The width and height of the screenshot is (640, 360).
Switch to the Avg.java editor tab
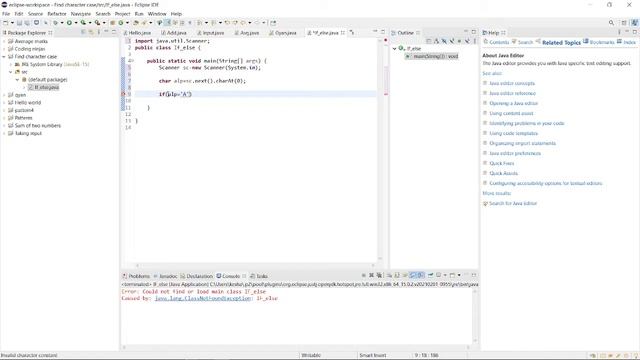(247, 33)
